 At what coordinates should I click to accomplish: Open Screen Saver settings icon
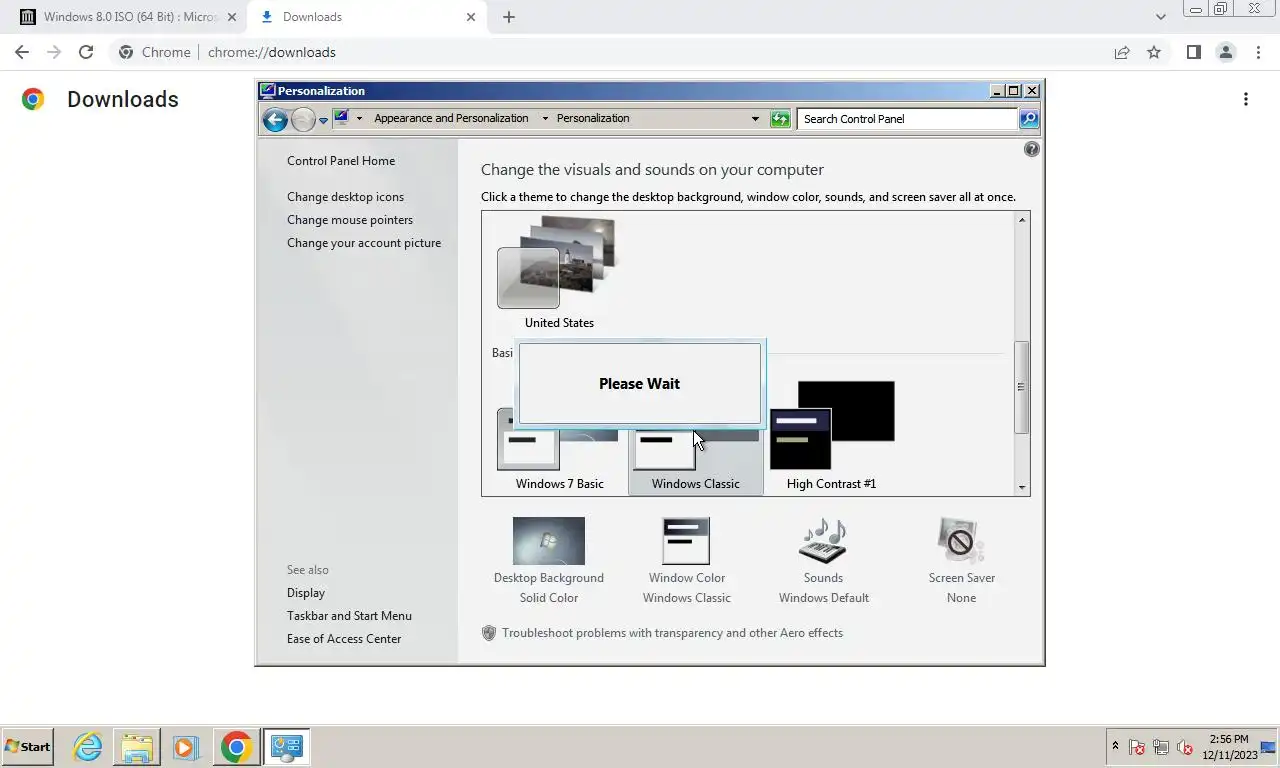pos(961,541)
